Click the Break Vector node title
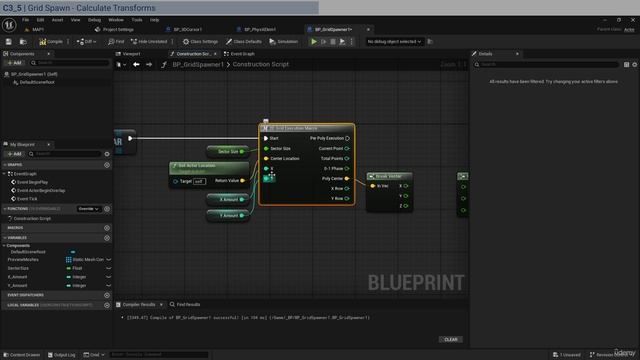 click(x=389, y=176)
